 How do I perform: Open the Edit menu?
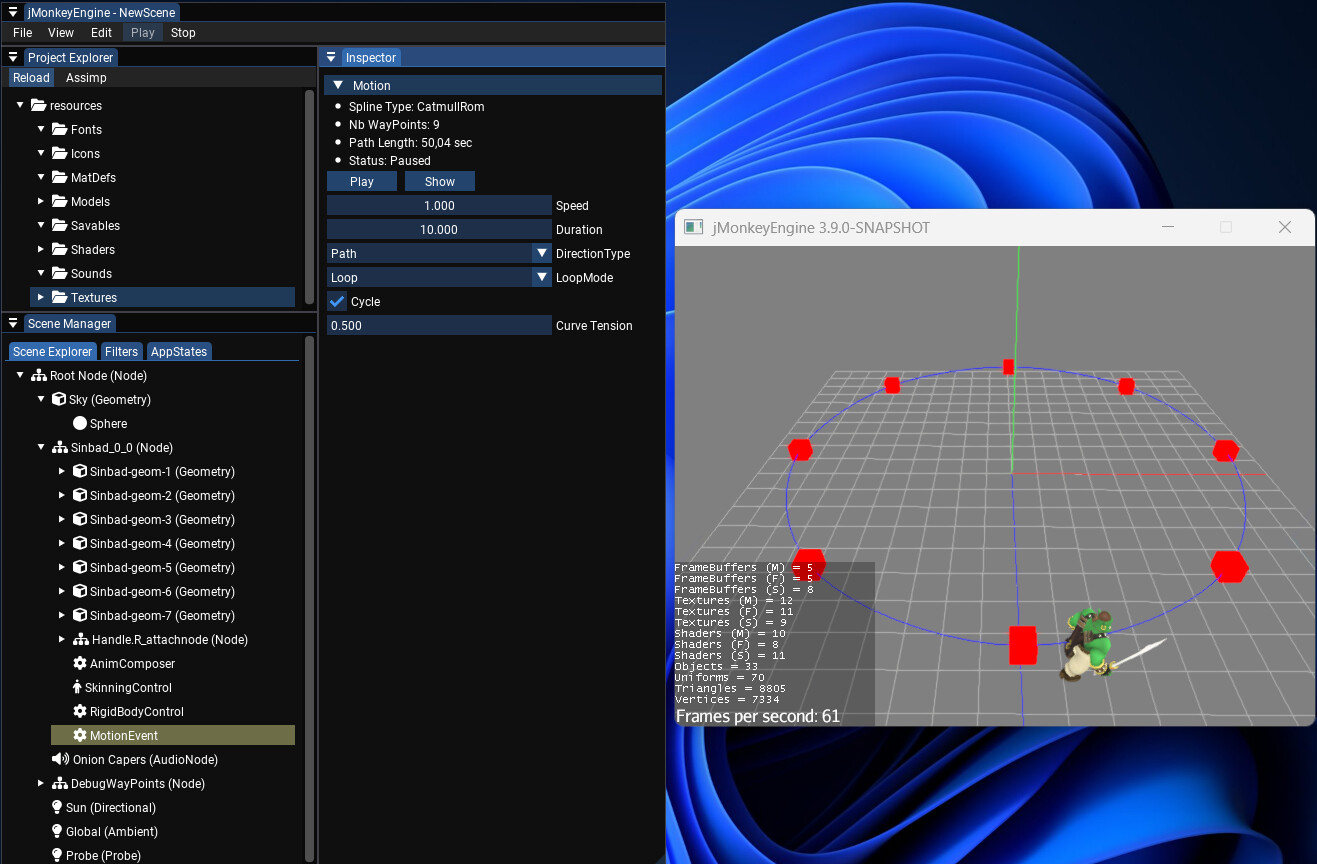101,33
